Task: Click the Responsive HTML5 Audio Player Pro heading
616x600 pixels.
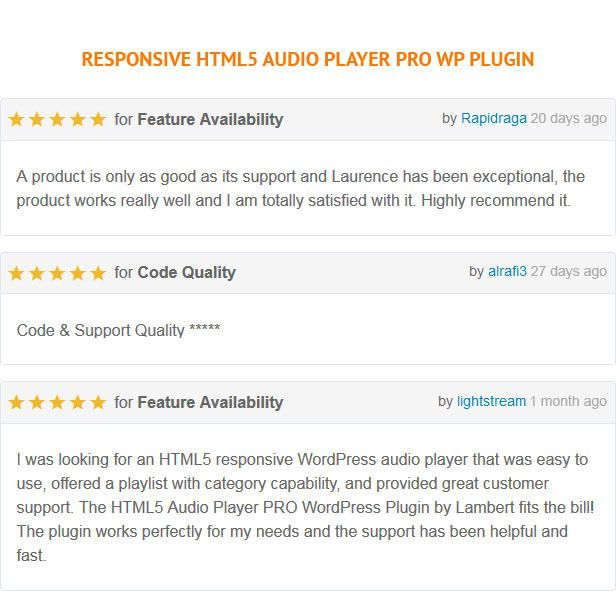Action: (x=308, y=59)
